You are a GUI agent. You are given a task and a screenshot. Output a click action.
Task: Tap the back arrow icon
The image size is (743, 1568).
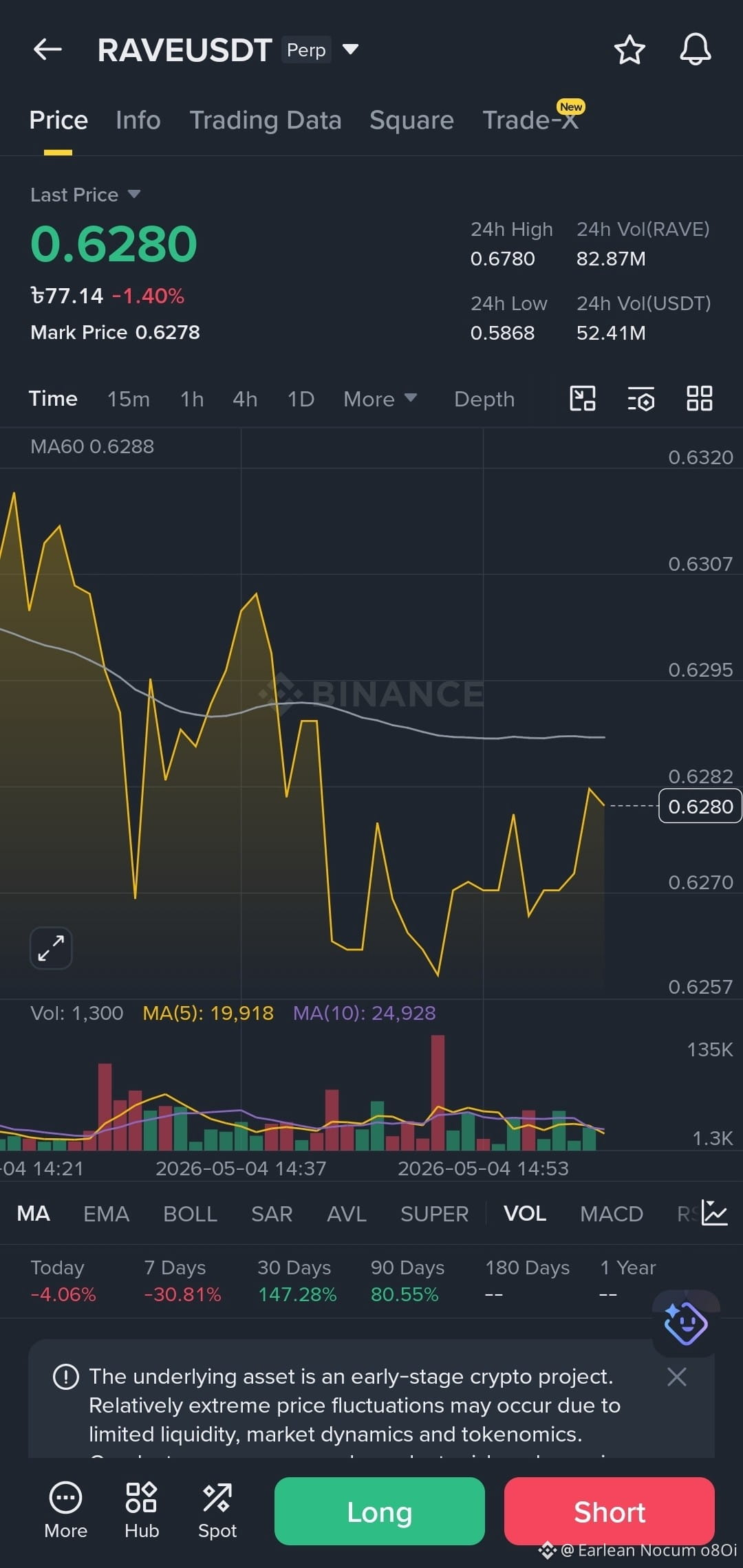click(47, 50)
